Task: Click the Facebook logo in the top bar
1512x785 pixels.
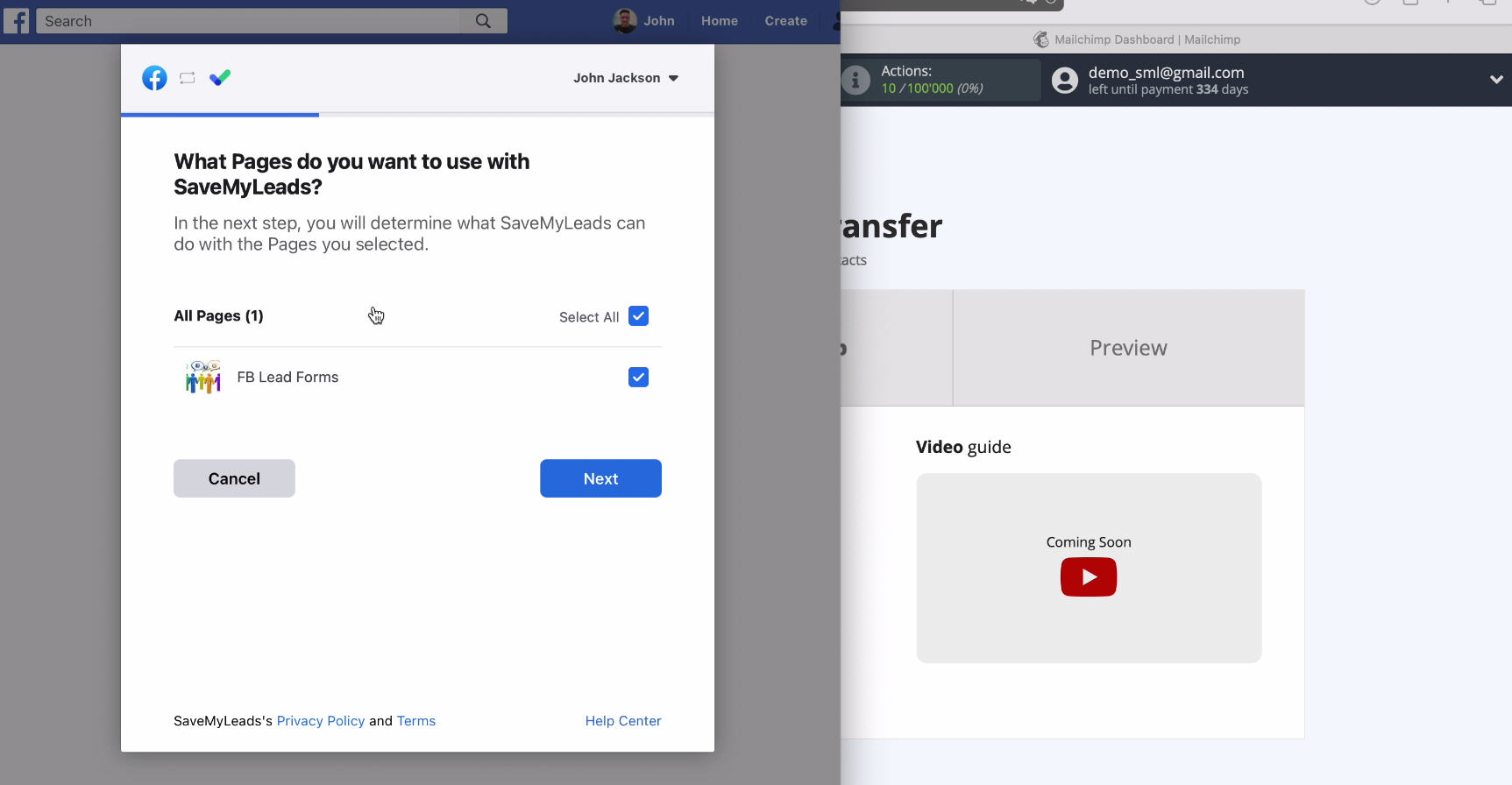Action: point(16,20)
